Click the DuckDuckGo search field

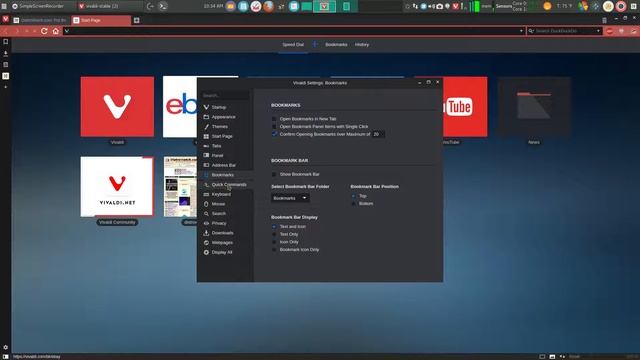click(565, 31)
